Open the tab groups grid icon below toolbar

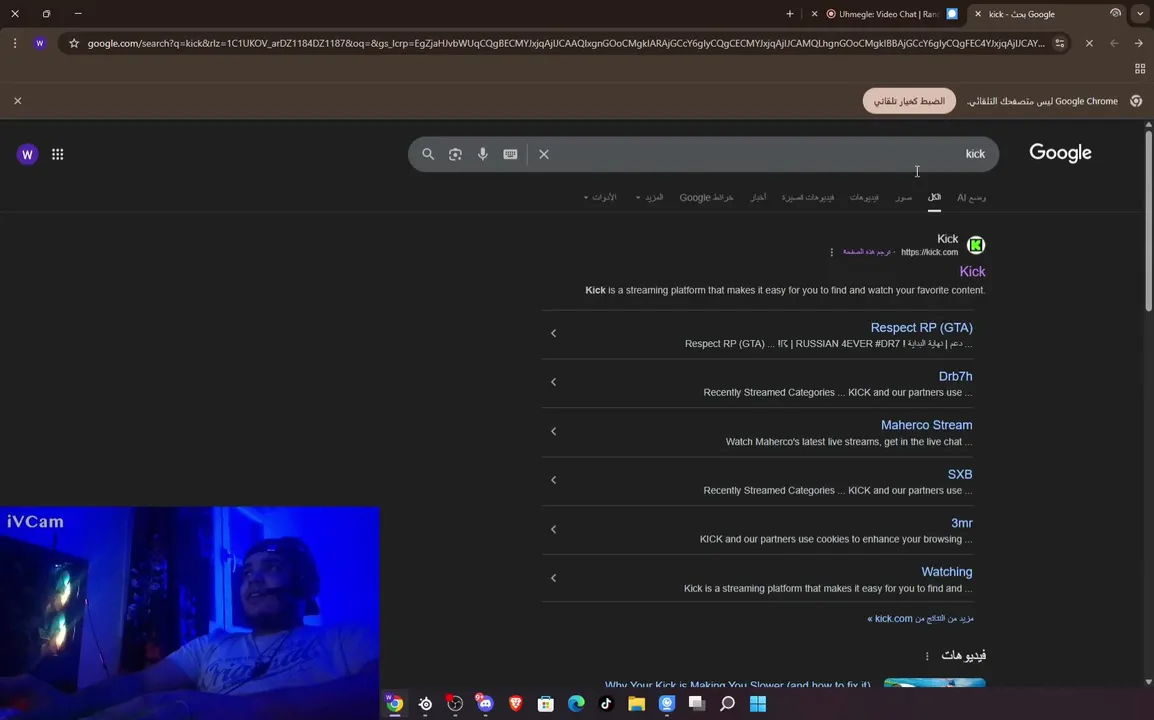(1140, 68)
